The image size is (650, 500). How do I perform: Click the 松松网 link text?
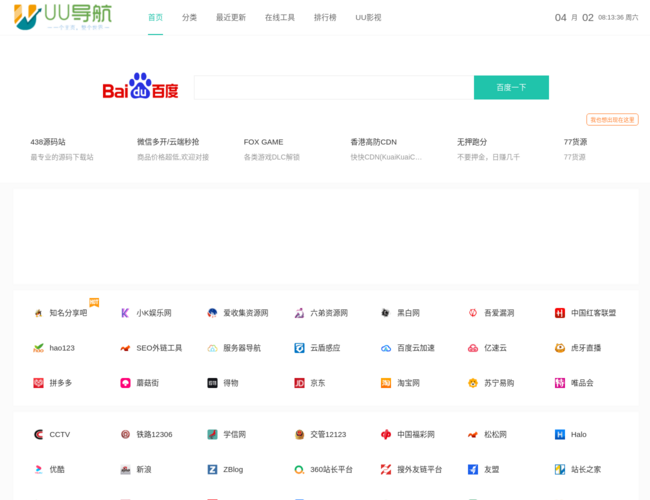(x=495, y=434)
